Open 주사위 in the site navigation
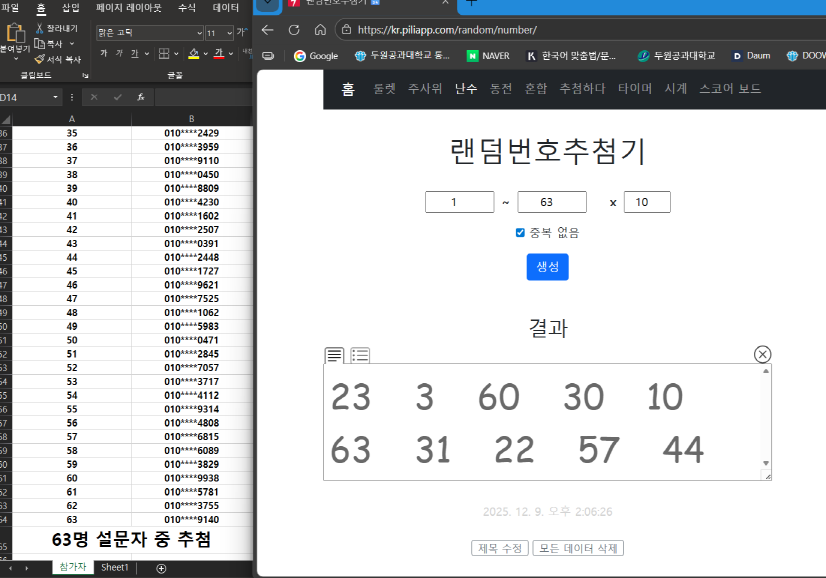 pos(425,89)
